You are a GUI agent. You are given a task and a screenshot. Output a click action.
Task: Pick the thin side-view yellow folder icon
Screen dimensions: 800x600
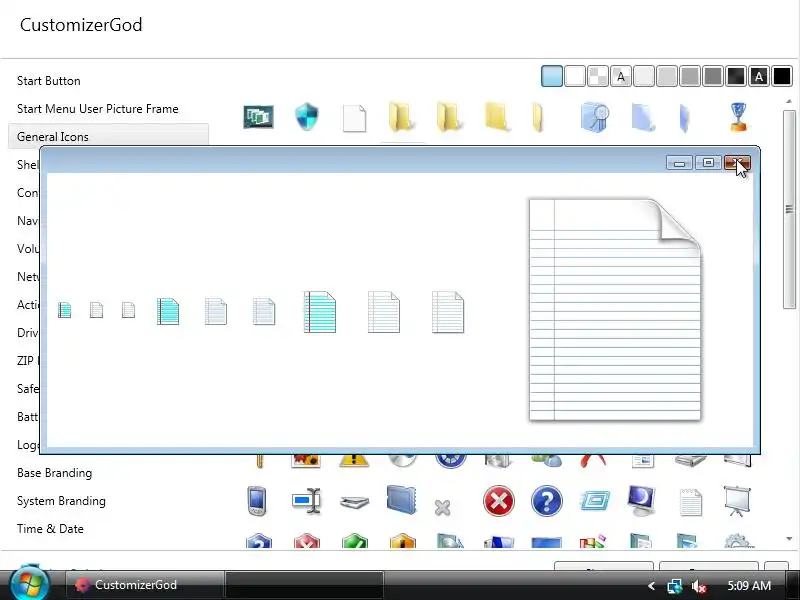(537, 117)
